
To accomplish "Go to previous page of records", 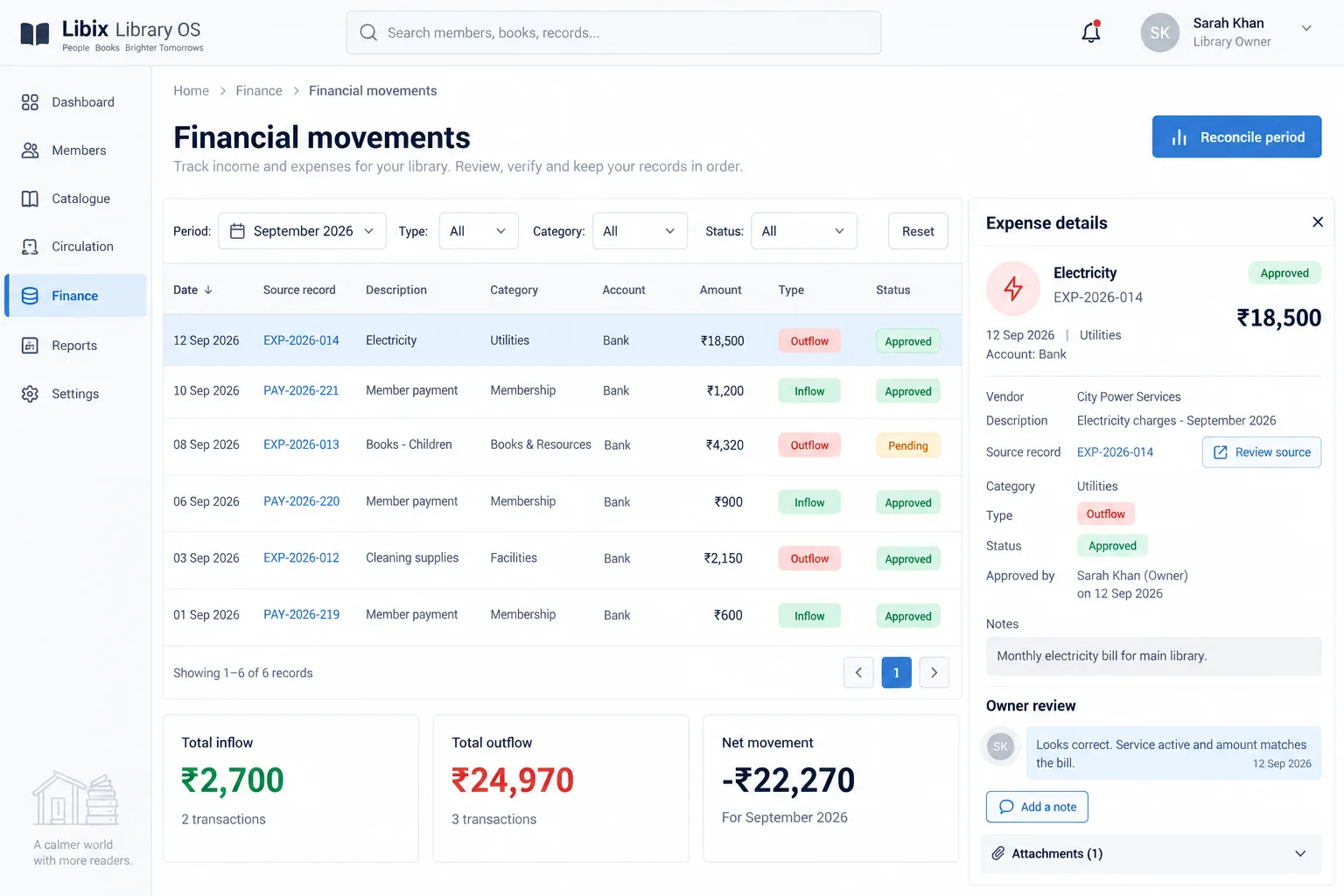I will coord(858,672).
